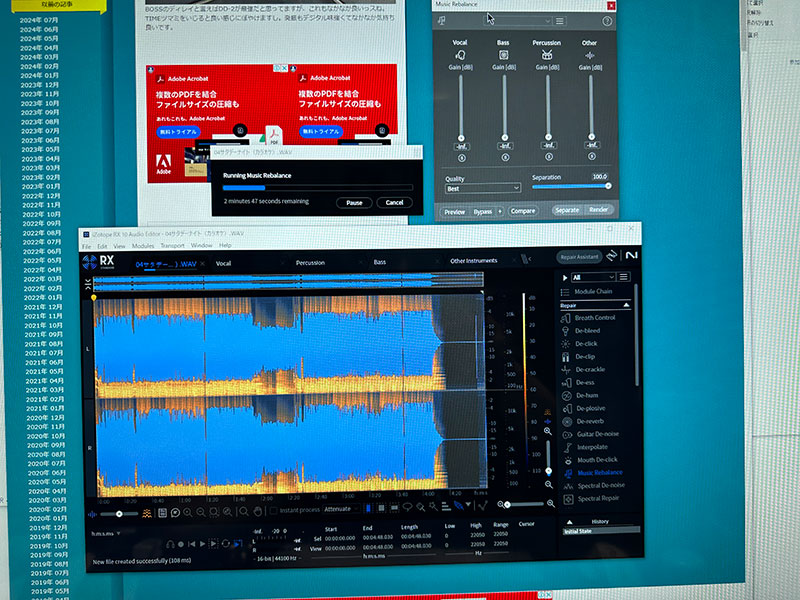Viewport: 800px width, 600px height.
Task: Open the h:m:s.ms time format dropdown
Action: coord(106,534)
